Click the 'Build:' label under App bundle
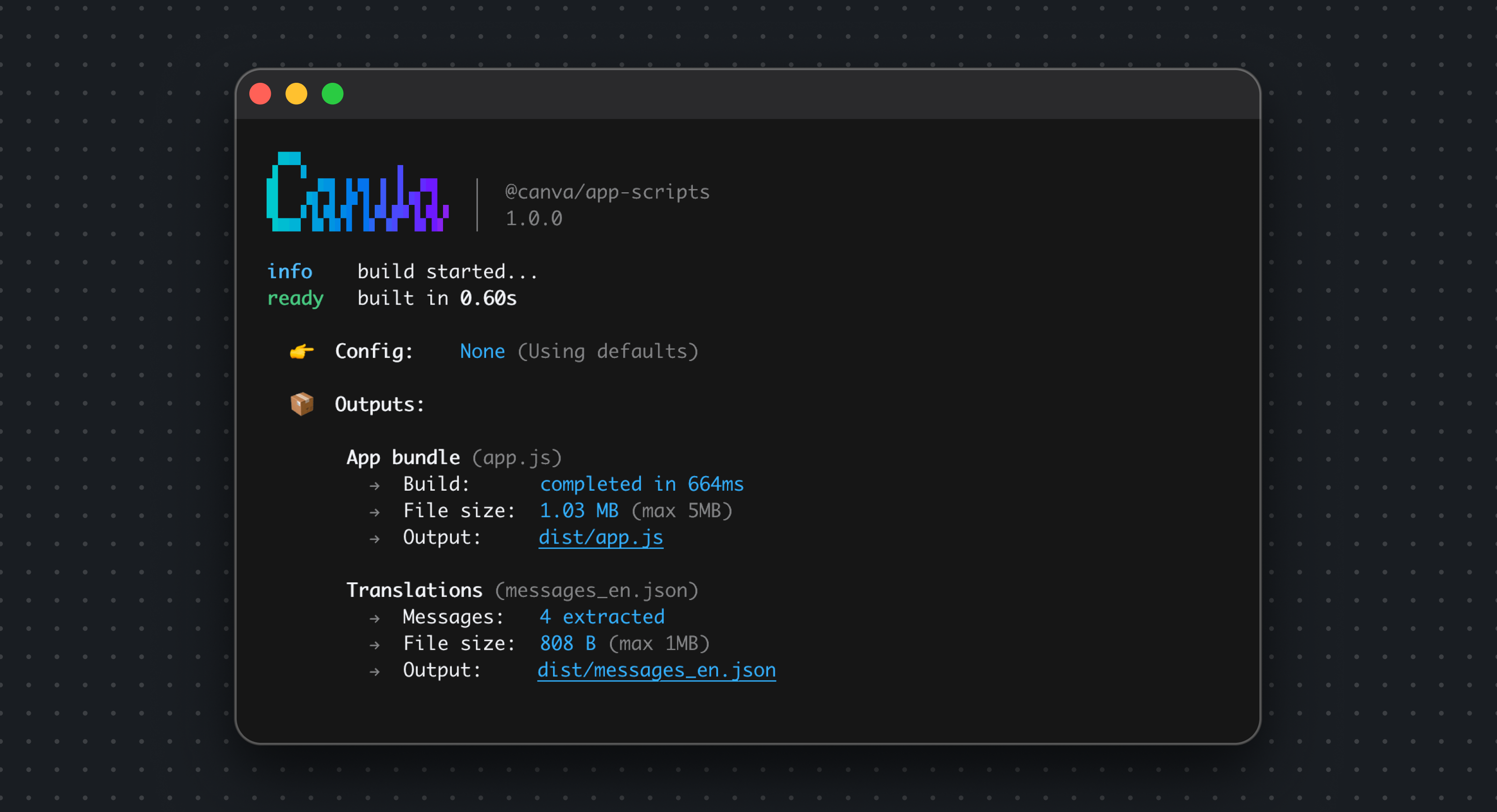Image resolution: width=1497 pixels, height=812 pixels. [x=436, y=484]
